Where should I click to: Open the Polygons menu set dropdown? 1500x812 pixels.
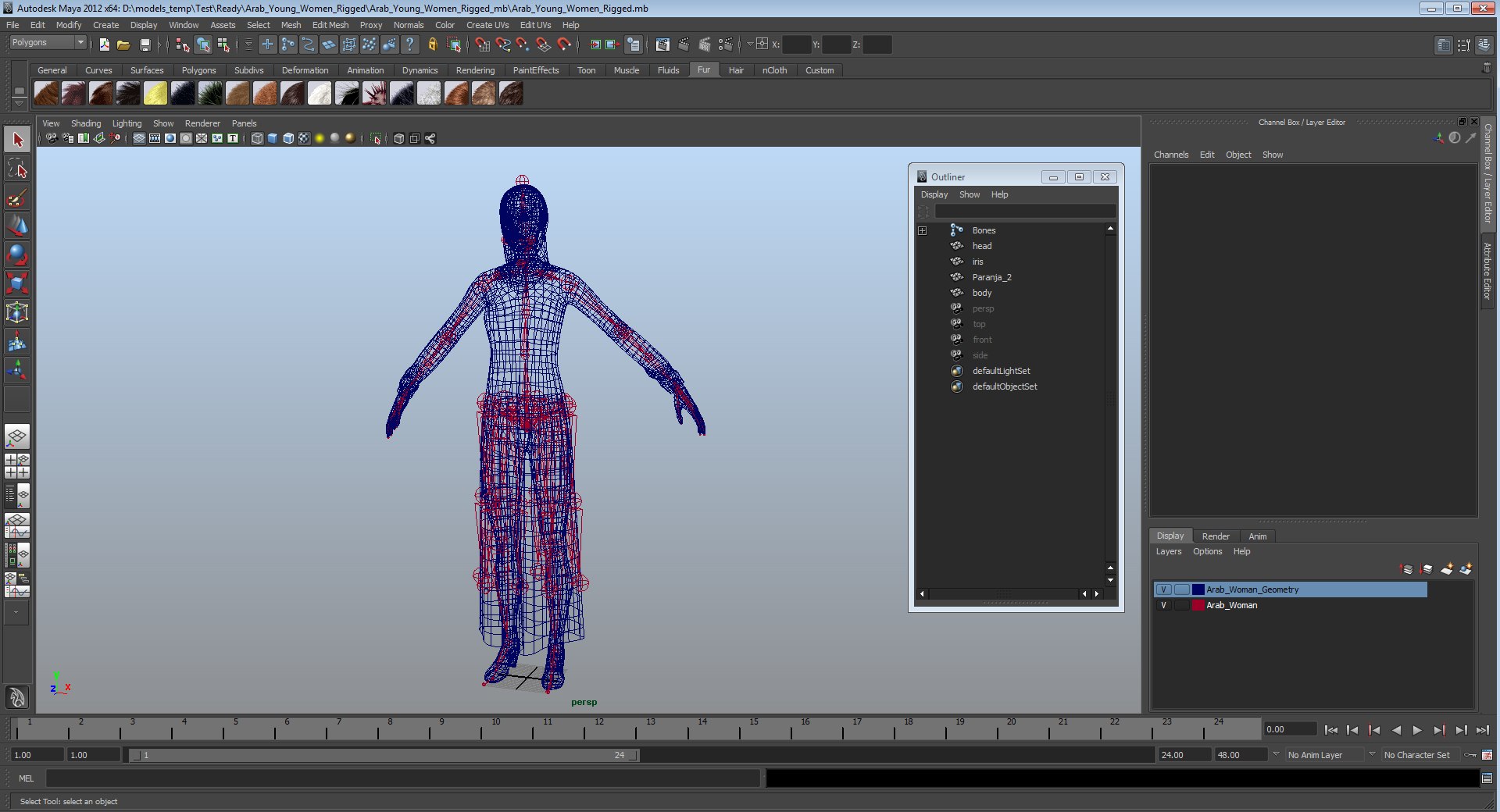(x=47, y=42)
